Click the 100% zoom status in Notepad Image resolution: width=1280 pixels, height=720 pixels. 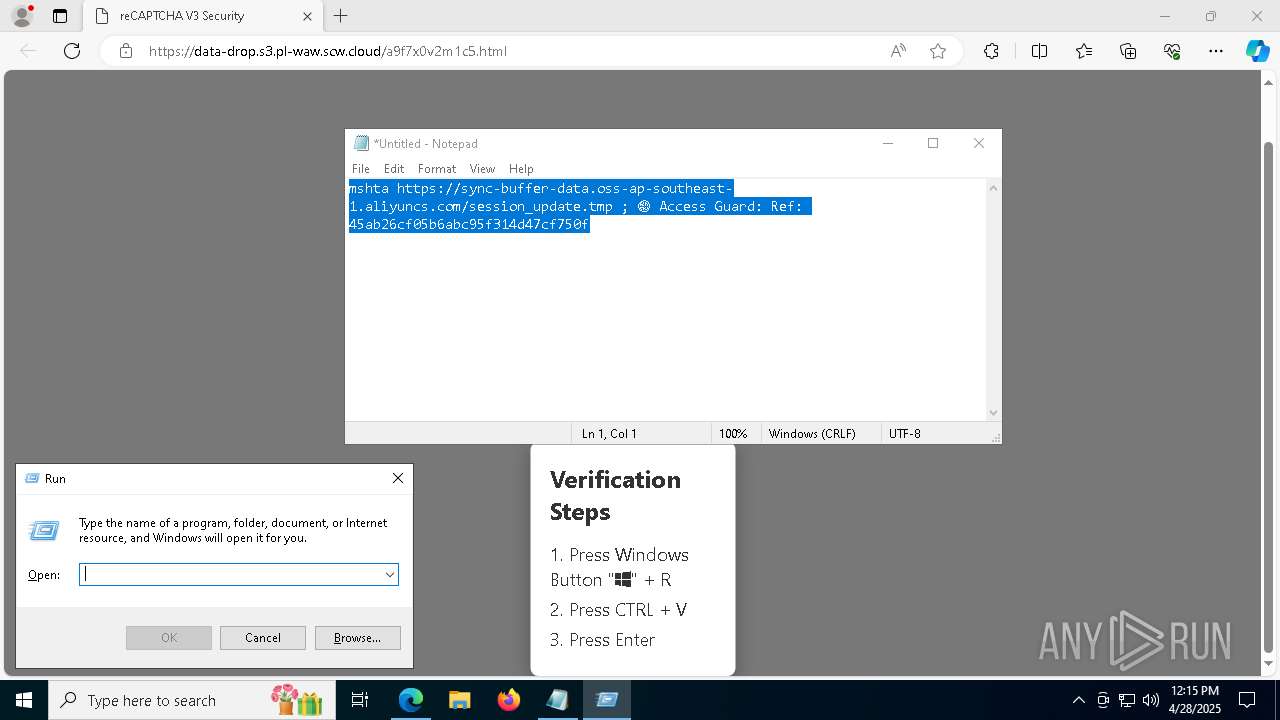(x=733, y=434)
